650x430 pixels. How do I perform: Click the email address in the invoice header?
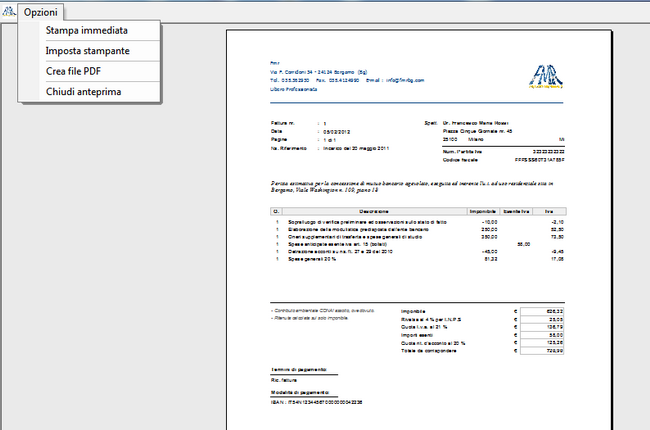[x=405, y=80]
